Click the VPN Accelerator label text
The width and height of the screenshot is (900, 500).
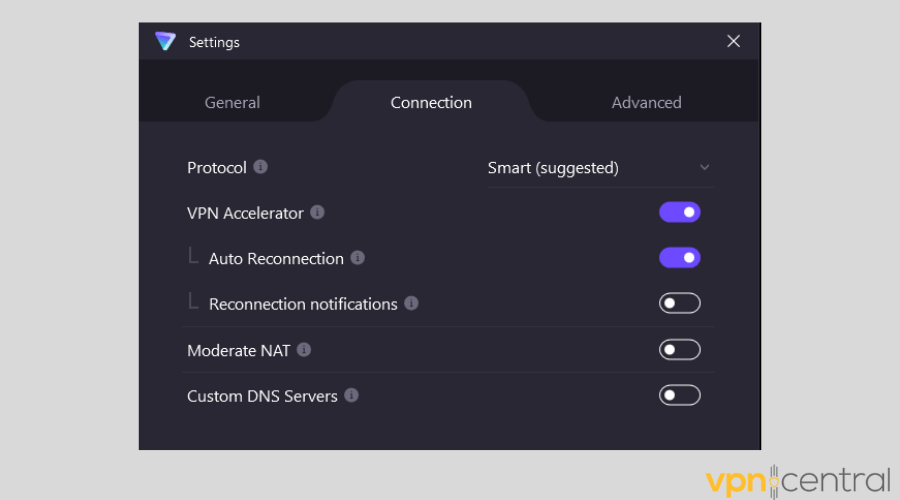pos(245,213)
